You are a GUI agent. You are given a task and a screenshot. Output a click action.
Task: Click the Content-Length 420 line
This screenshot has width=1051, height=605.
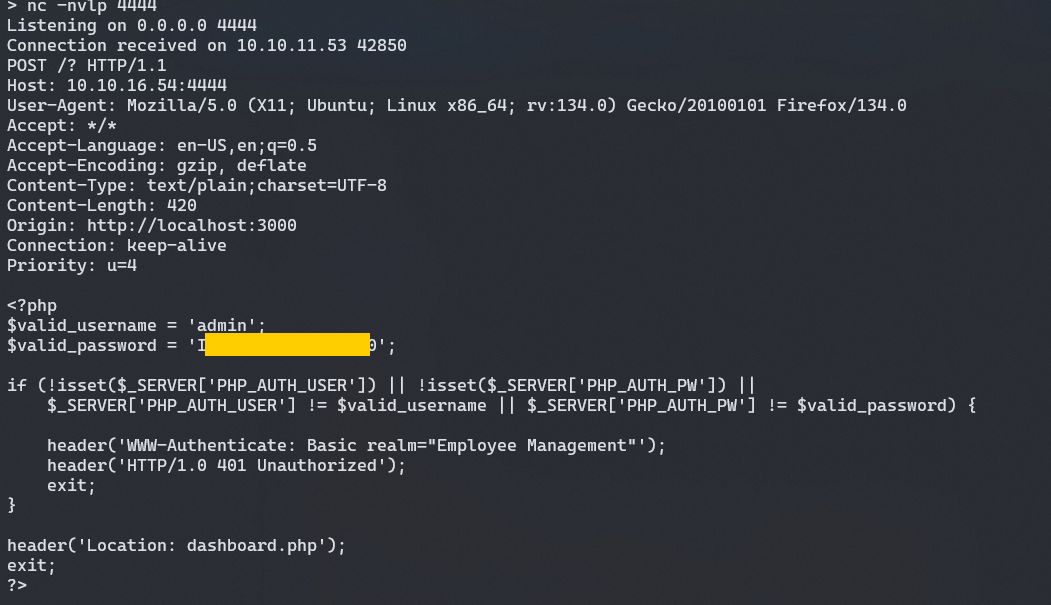click(x=101, y=205)
